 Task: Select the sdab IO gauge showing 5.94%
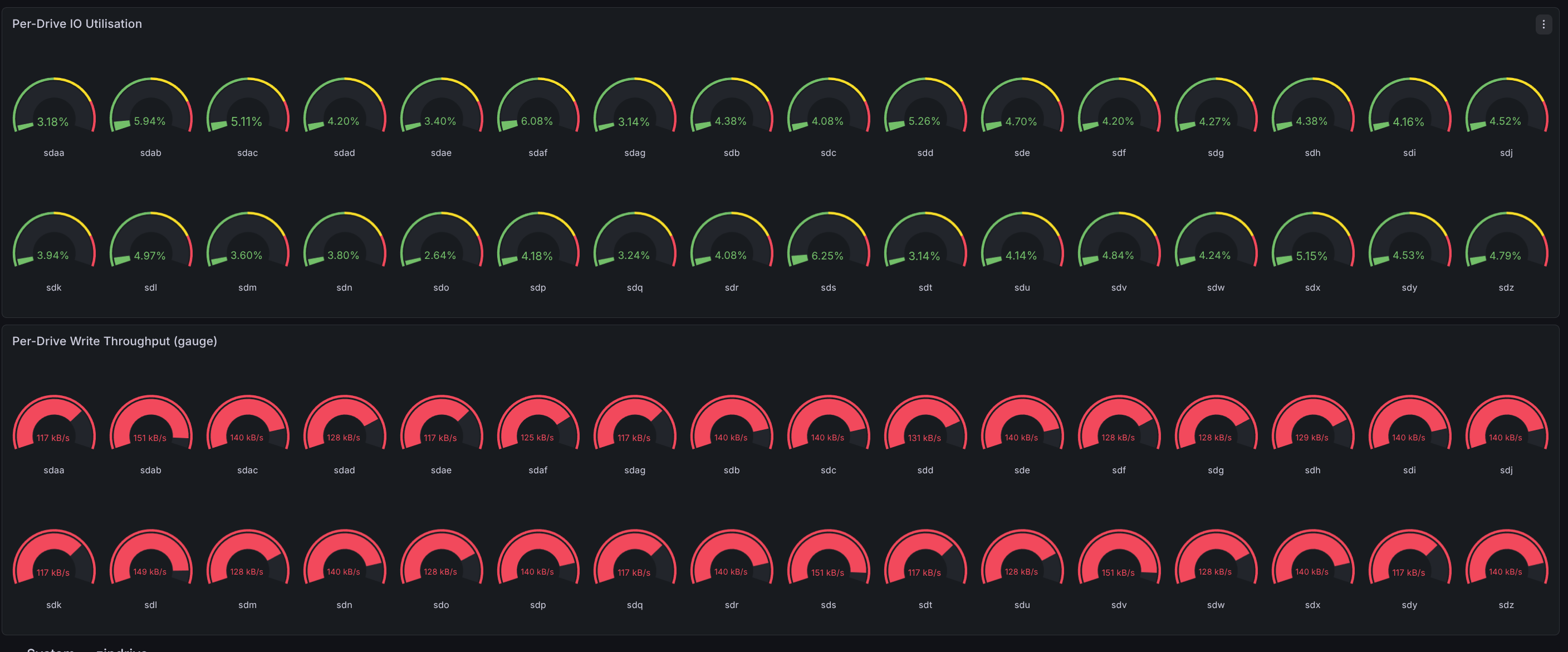[x=151, y=105]
